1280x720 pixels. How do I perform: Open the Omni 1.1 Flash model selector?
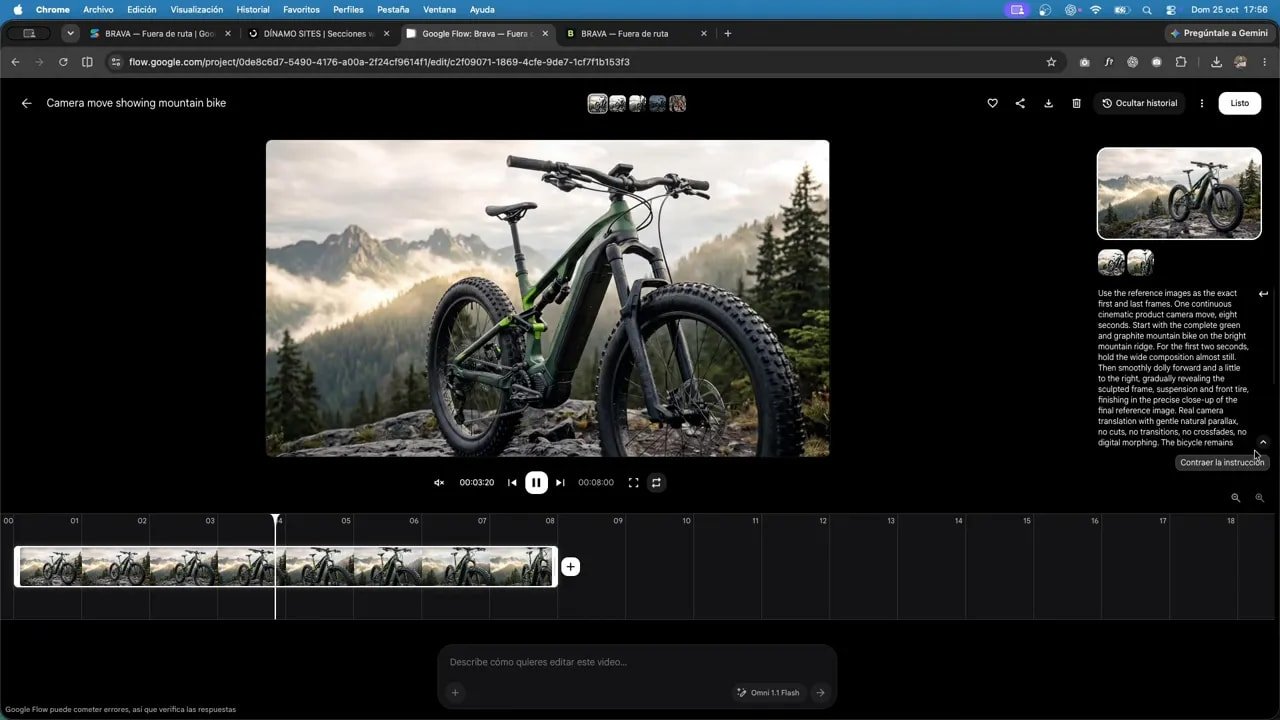click(x=768, y=692)
